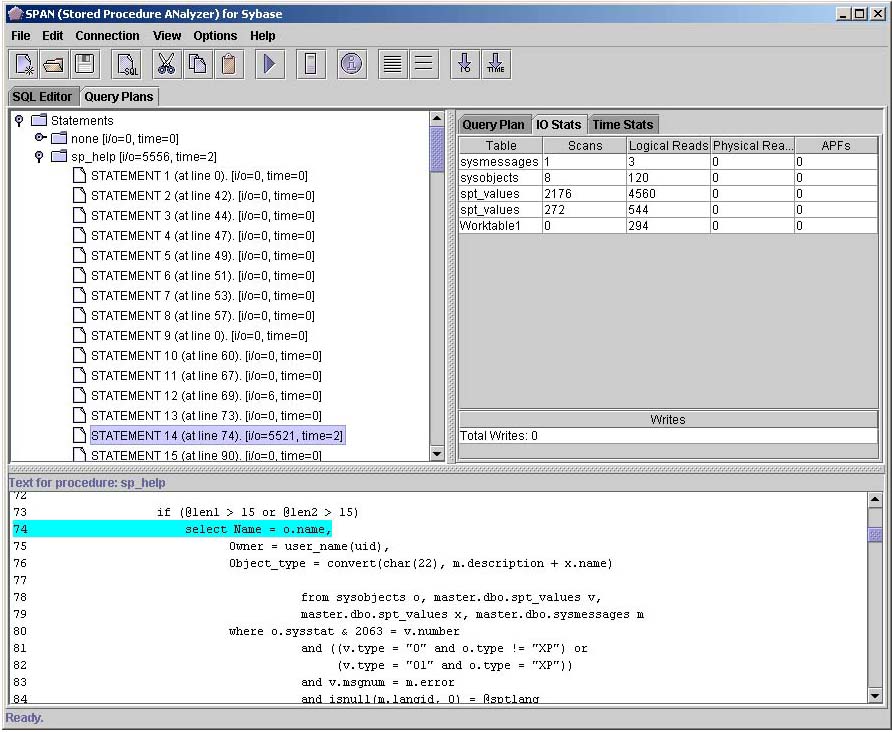Select STATEMENT 8 (at line 57)
The width and height of the screenshot is (892, 732).
click(x=203, y=316)
